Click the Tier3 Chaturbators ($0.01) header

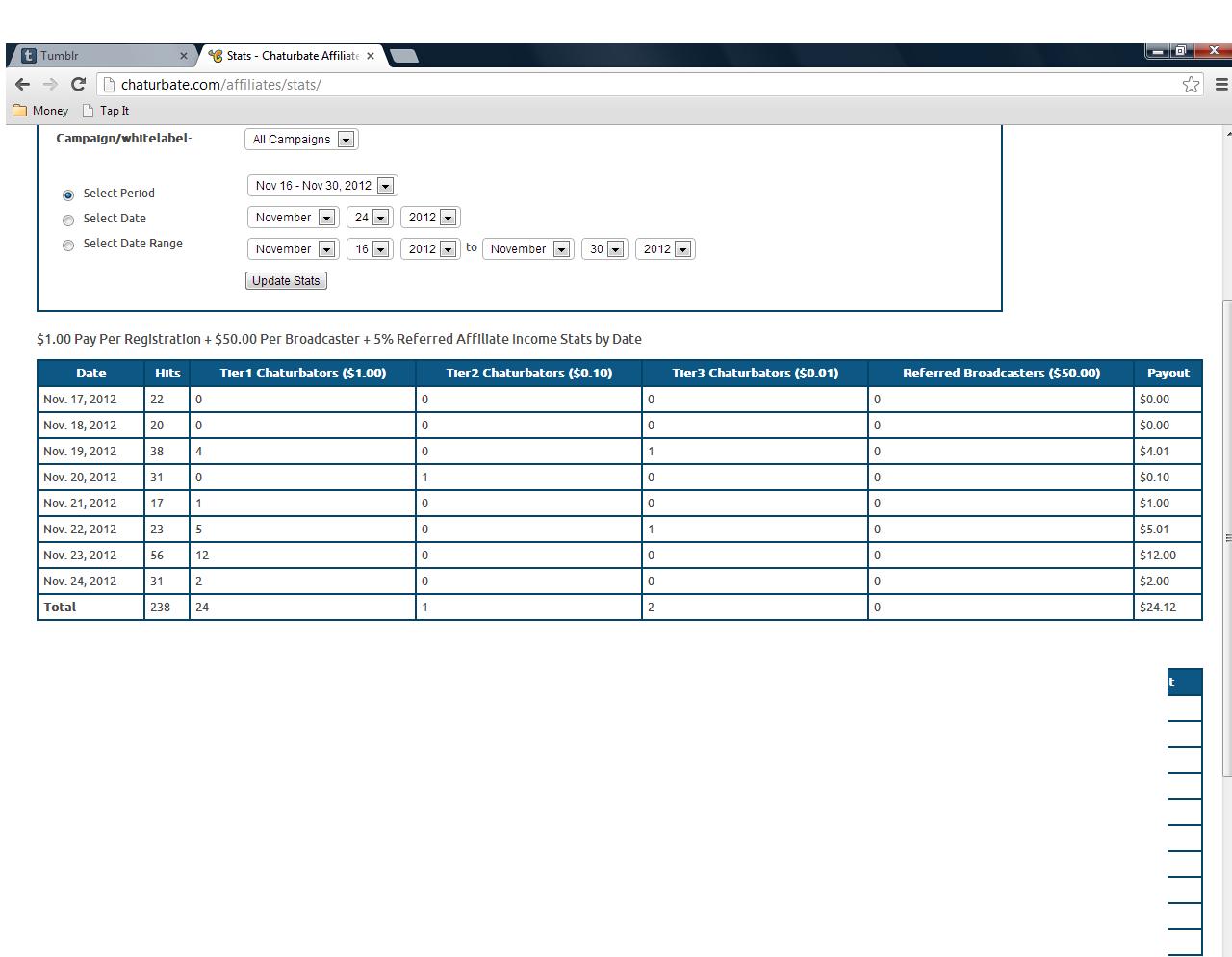tap(756, 374)
